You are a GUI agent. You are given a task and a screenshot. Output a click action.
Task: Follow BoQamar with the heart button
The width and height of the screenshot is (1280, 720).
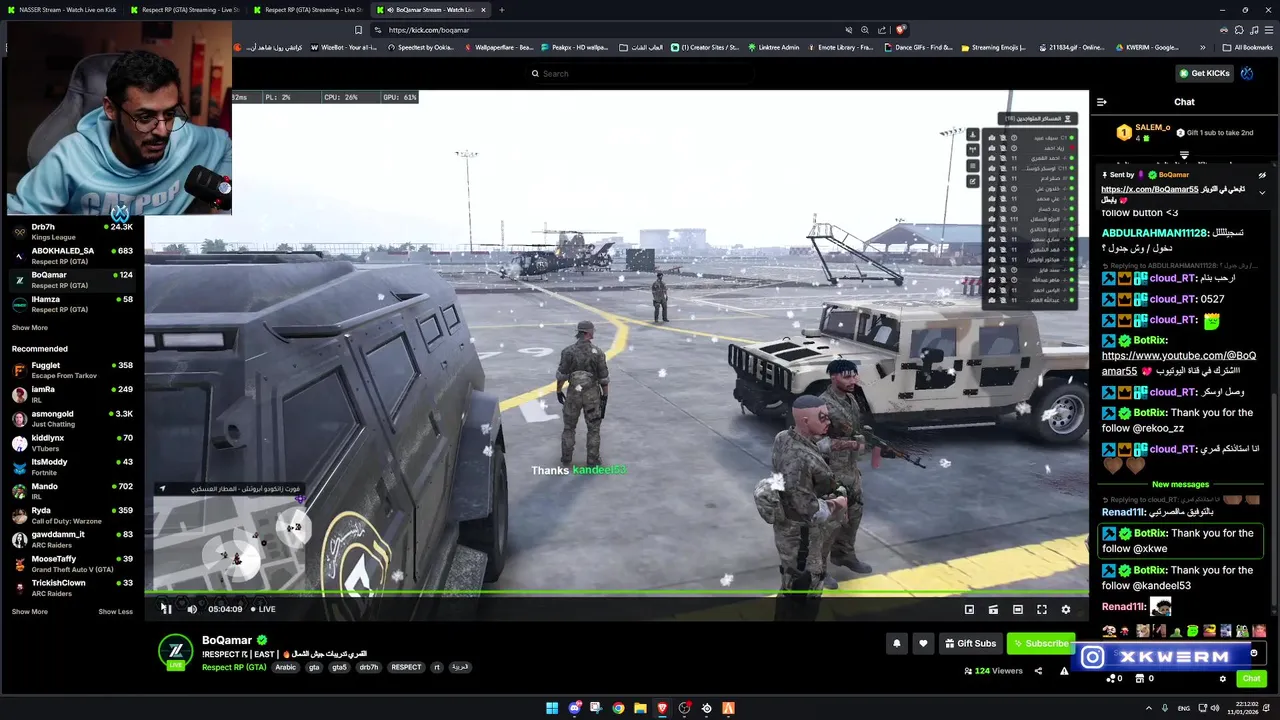click(x=923, y=643)
